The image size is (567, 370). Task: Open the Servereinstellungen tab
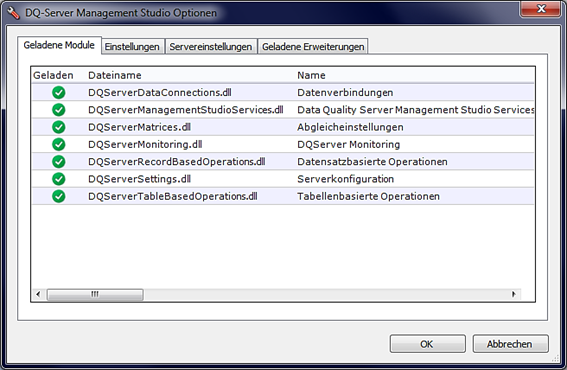pos(211,47)
